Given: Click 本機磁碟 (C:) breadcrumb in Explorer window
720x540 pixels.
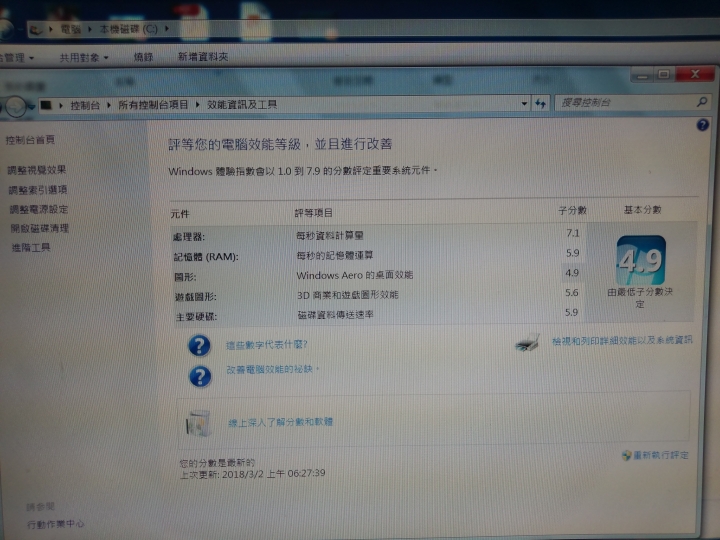Looking at the screenshot, I should [x=129, y=29].
